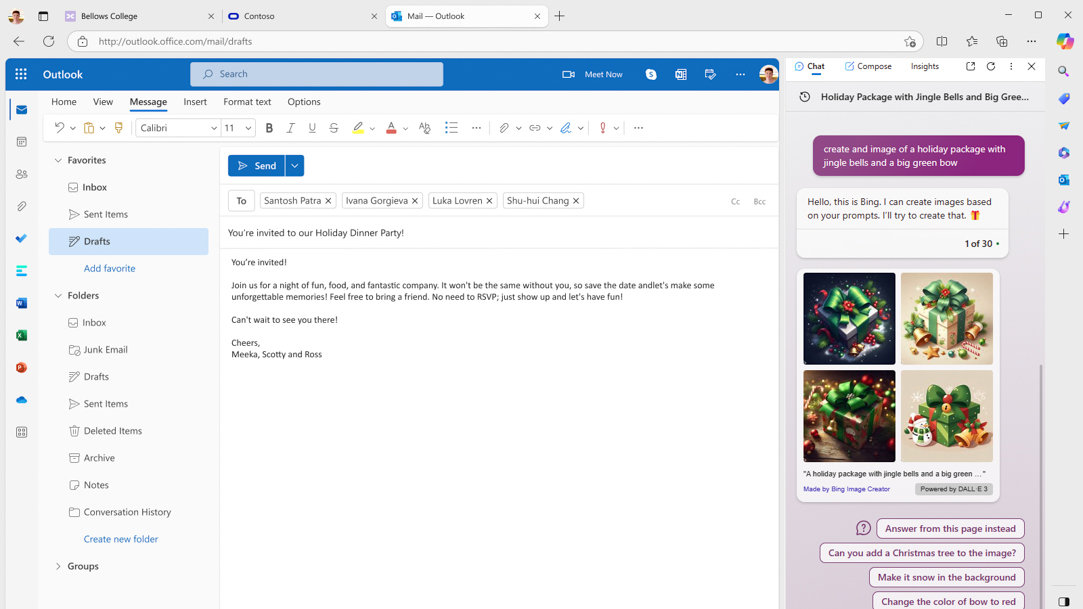Remove Luka Lovren from recipients

coord(489,201)
